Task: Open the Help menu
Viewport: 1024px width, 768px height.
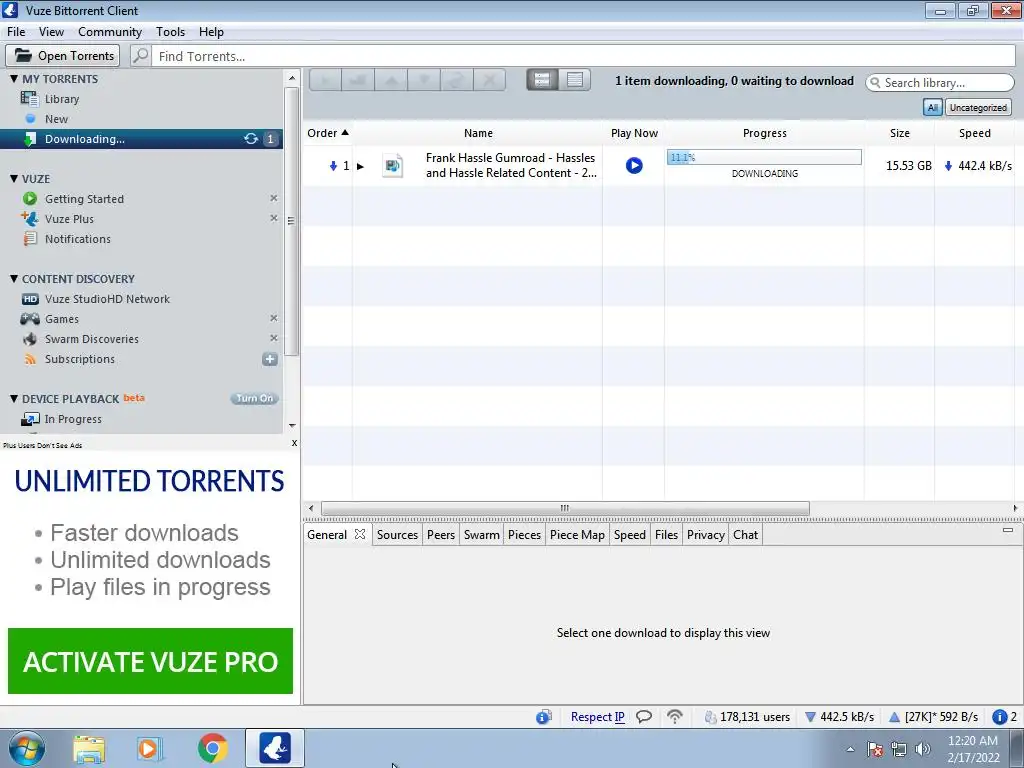Action: pyautogui.click(x=211, y=31)
